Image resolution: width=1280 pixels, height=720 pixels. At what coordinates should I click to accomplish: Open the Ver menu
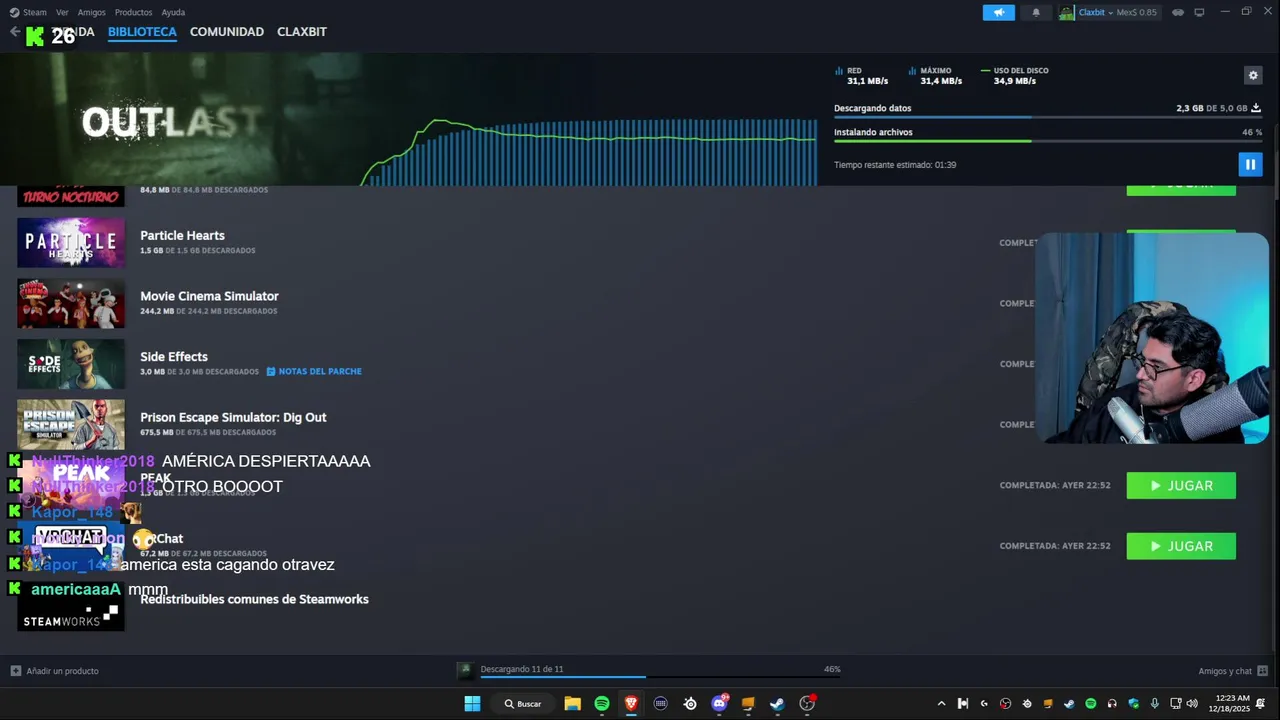pyautogui.click(x=62, y=12)
